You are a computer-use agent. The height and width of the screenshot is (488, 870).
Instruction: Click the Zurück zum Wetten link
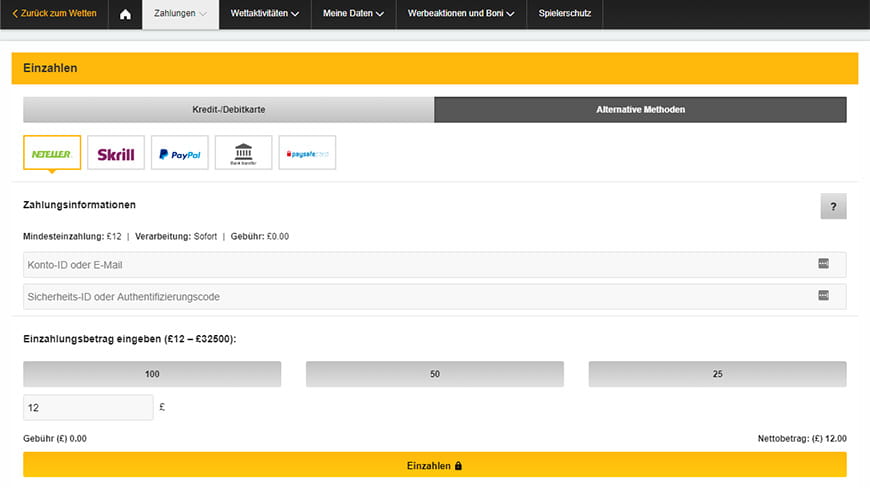pyautogui.click(x=54, y=14)
